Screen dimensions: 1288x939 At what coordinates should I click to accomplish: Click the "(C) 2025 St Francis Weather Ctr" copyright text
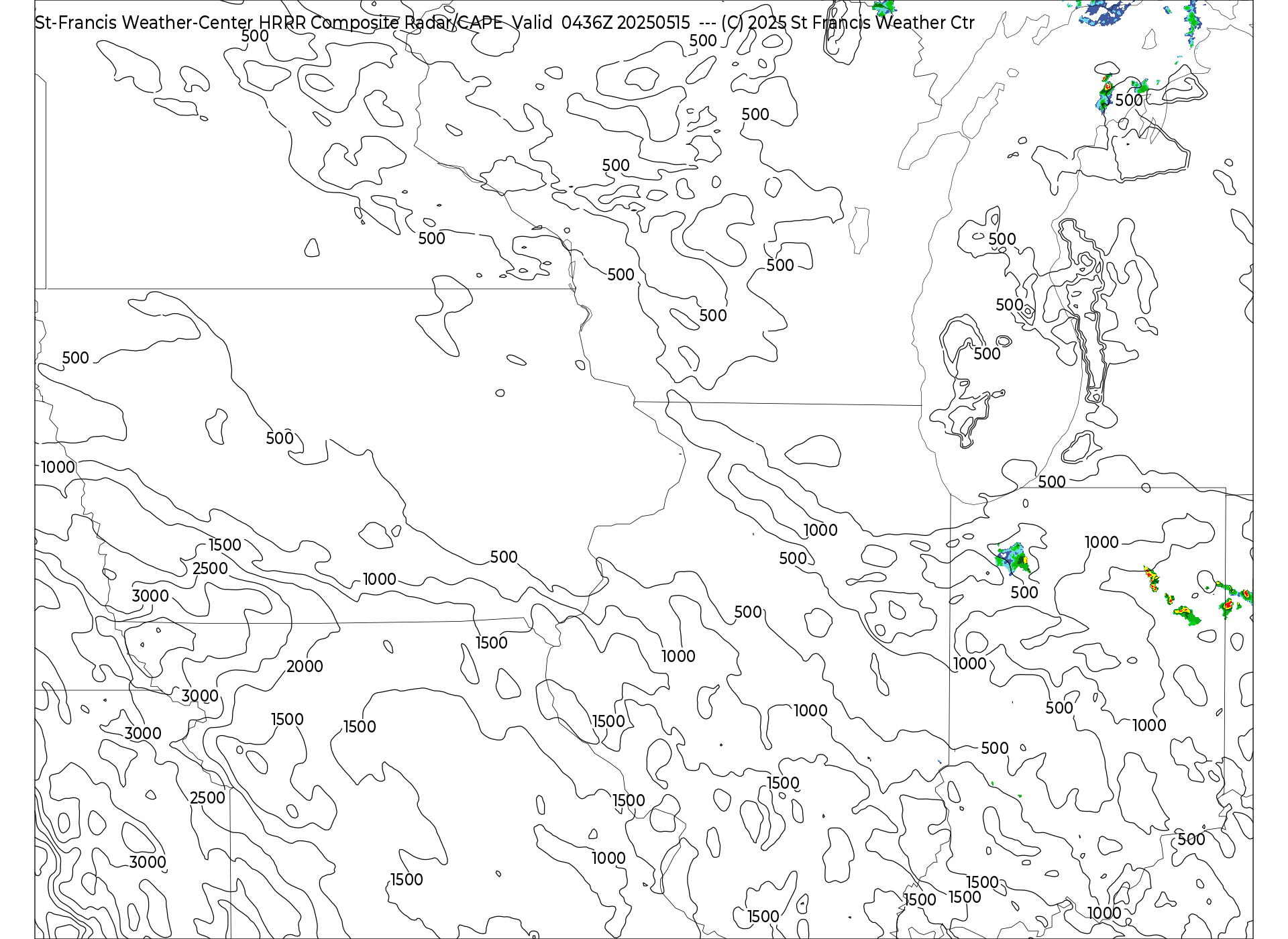pyautogui.click(x=848, y=23)
